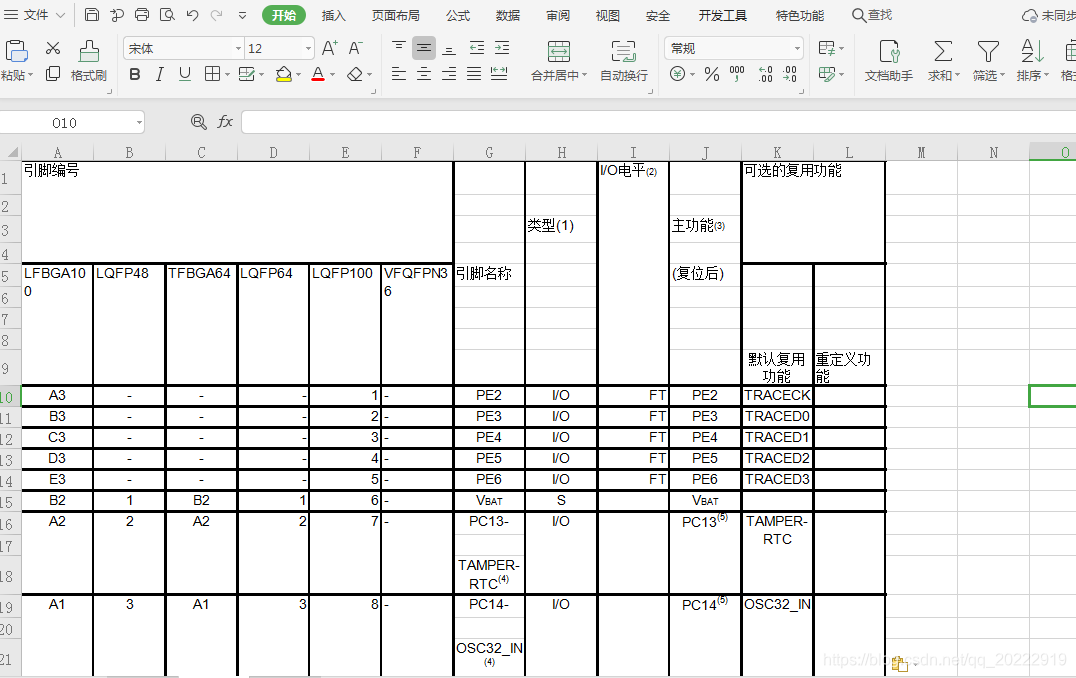Open the 公式 (Formulas) tab
Screen dimensions: 1076x678
point(458,16)
